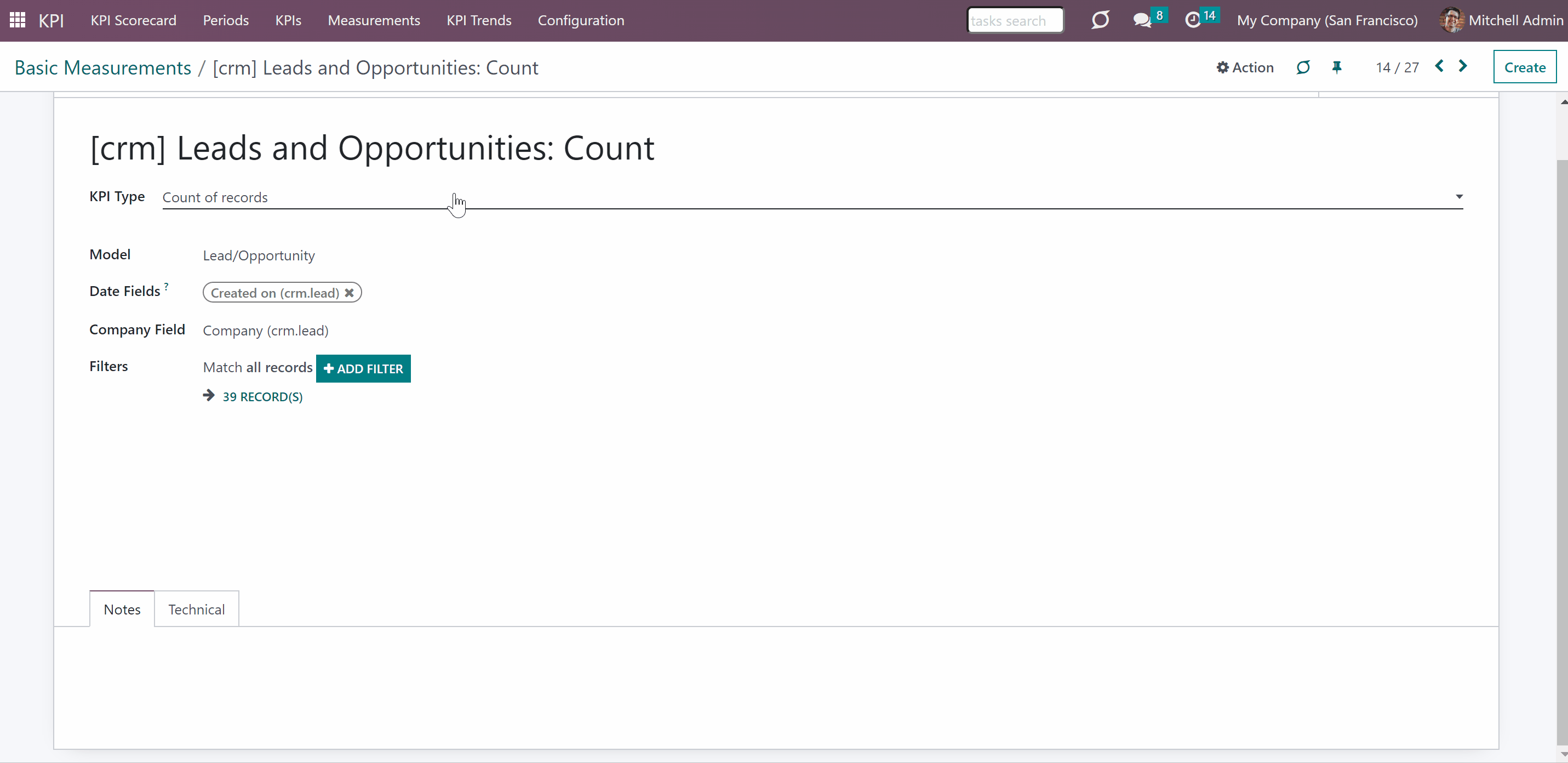Open the conversations chat icon
This screenshot has width=1568, height=763.
point(1142,20)
